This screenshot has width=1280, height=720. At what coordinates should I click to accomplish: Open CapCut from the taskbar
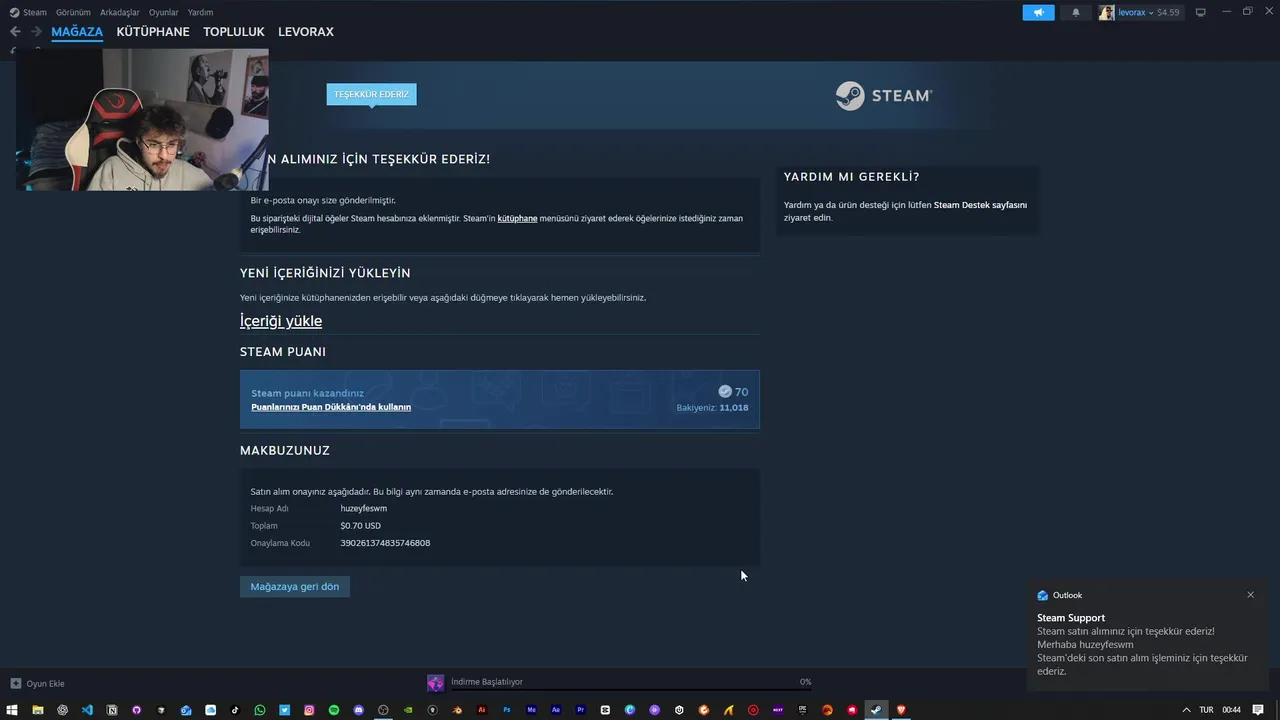(605, 710)
